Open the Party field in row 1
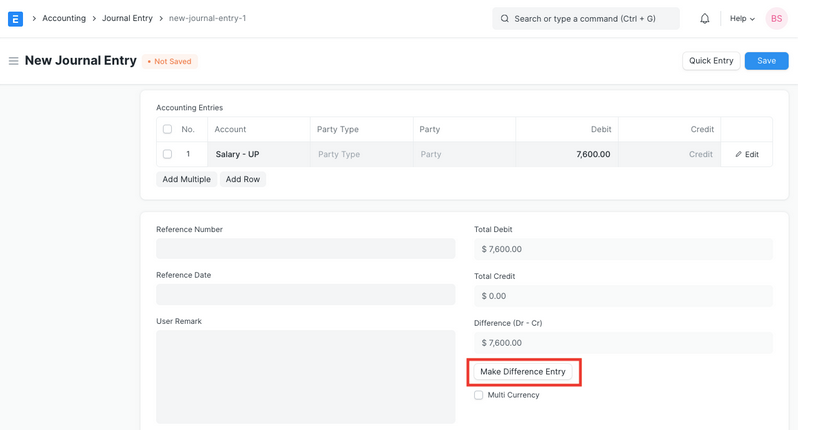This screenshot has width=814, height=438. tap(463, 155)
